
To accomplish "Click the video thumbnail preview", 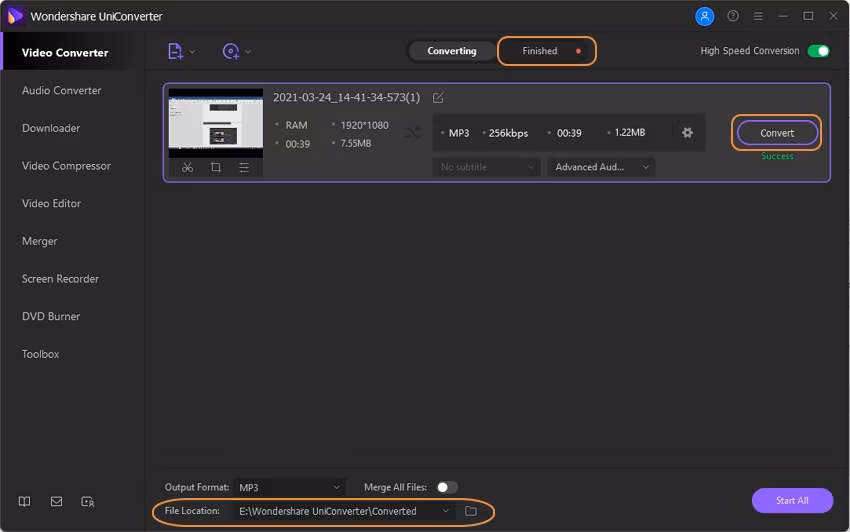I will [216, 123].
